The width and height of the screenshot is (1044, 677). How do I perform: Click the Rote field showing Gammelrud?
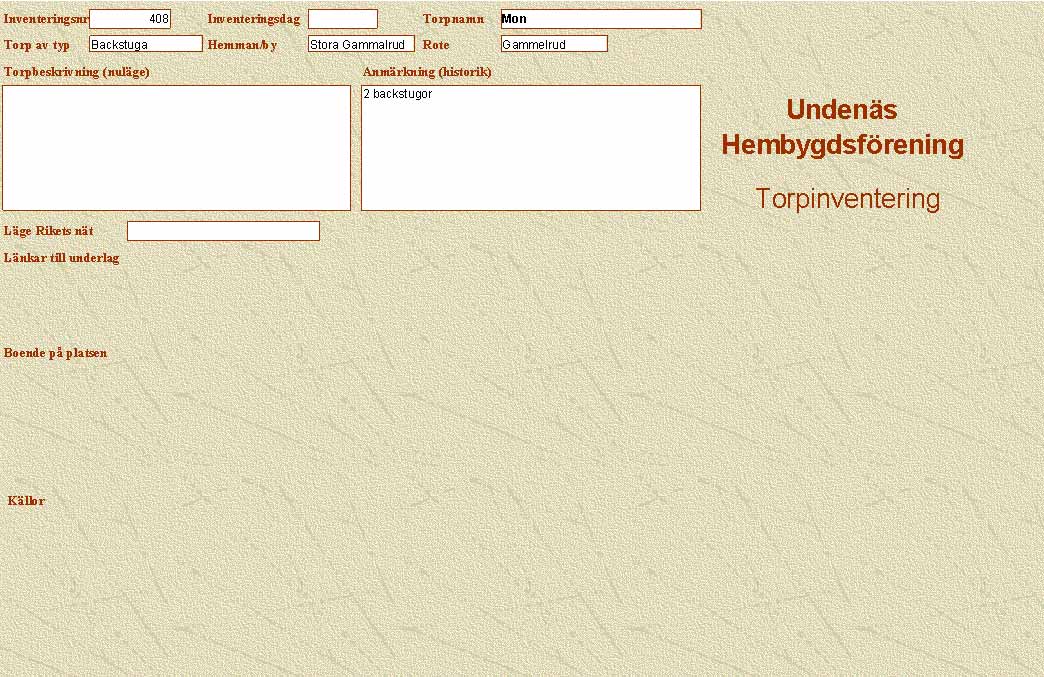(x=554, y=44)
